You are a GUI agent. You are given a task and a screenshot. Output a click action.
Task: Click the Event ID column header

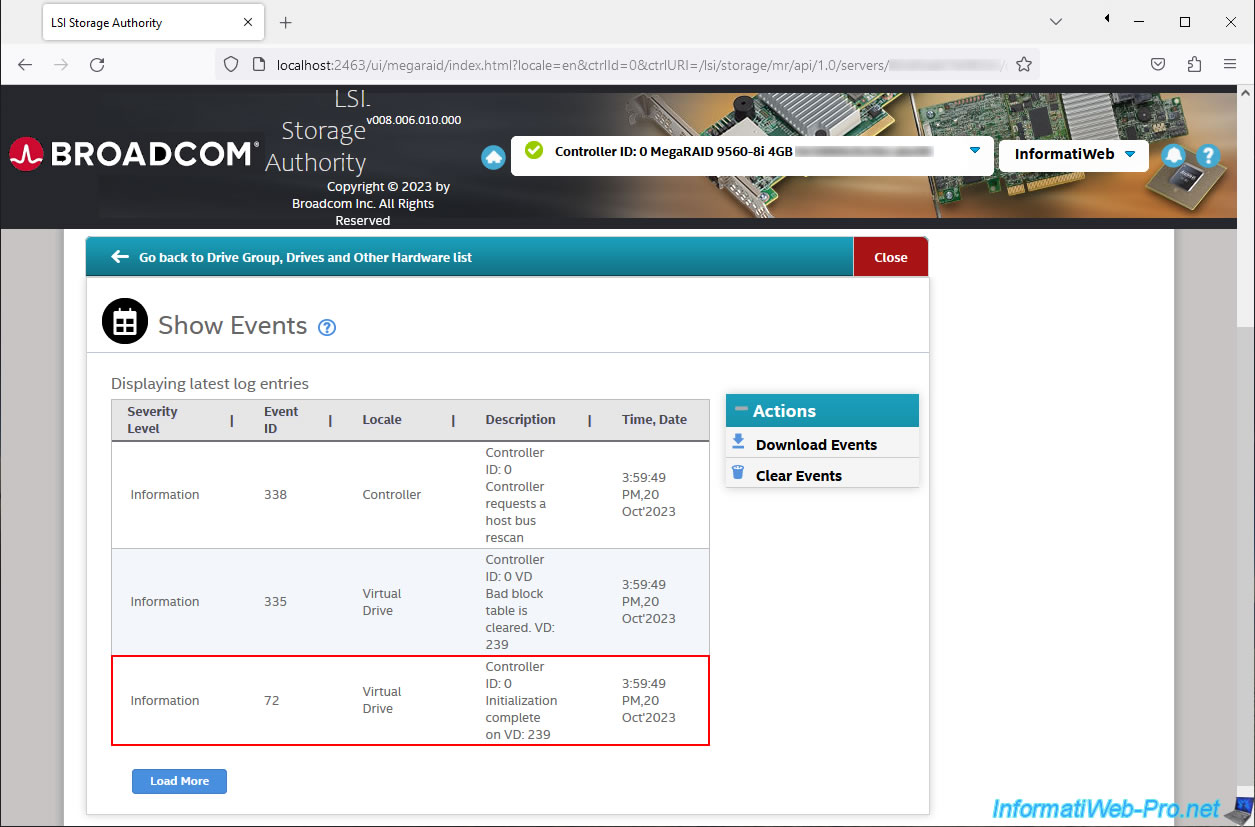pyautogui.click(x=281, y=420)
